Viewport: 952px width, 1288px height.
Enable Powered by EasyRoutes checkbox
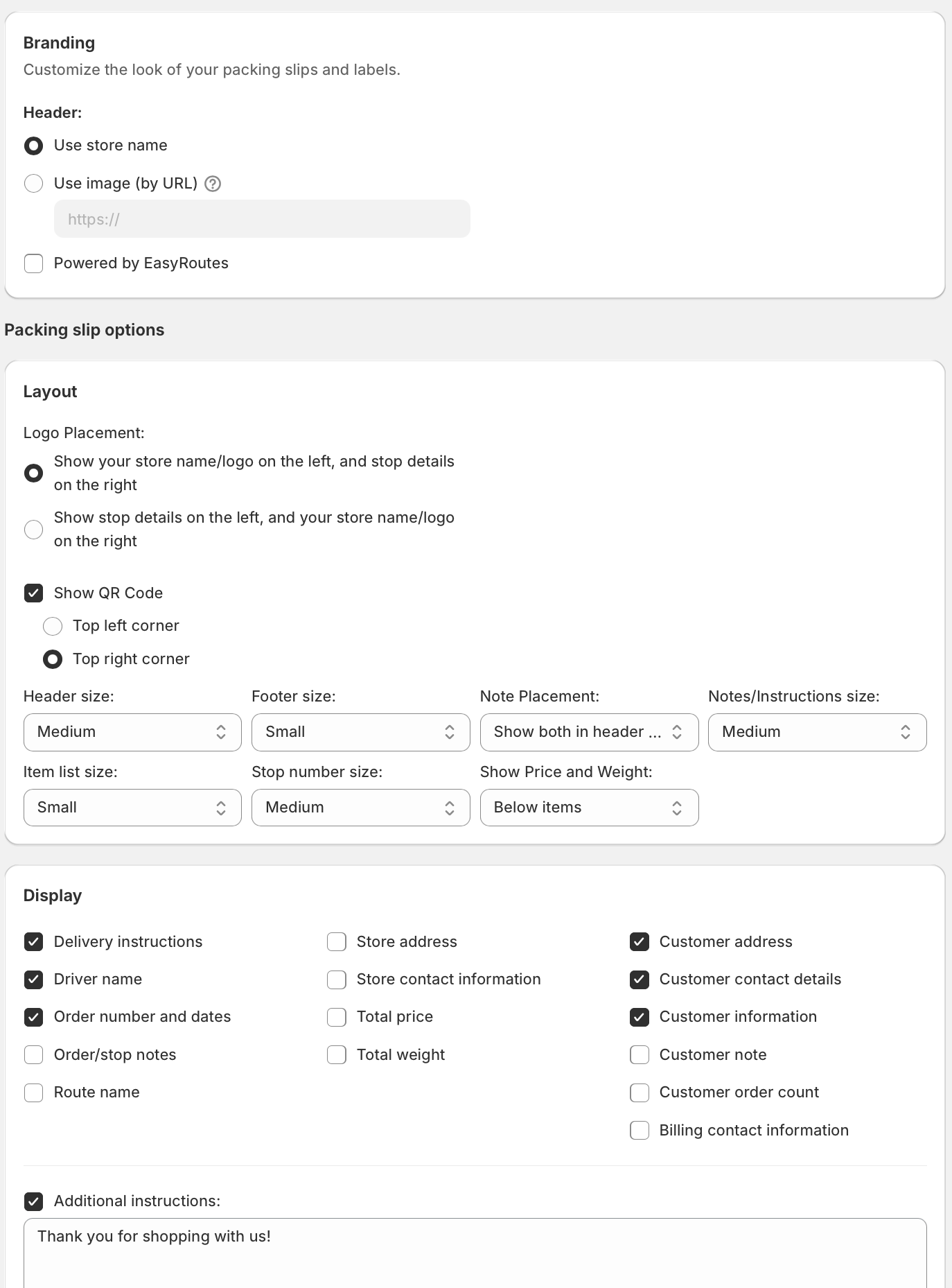(33, 263)
